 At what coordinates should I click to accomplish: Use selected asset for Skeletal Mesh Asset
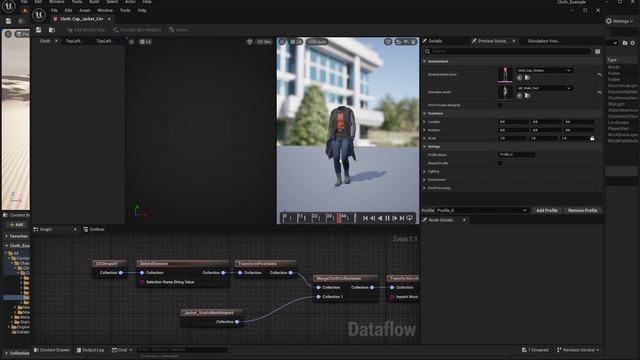520,78
